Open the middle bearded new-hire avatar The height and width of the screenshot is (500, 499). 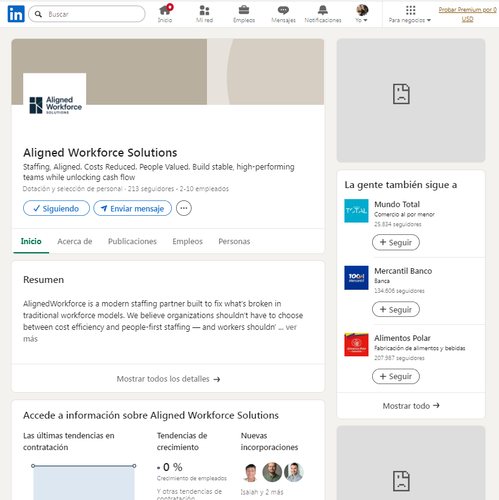click(272, 472)
